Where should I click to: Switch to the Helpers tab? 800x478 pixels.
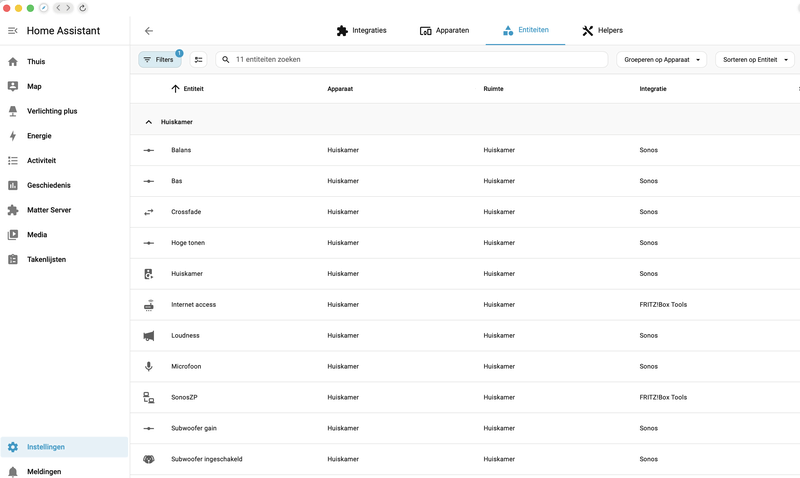point(603,31)
